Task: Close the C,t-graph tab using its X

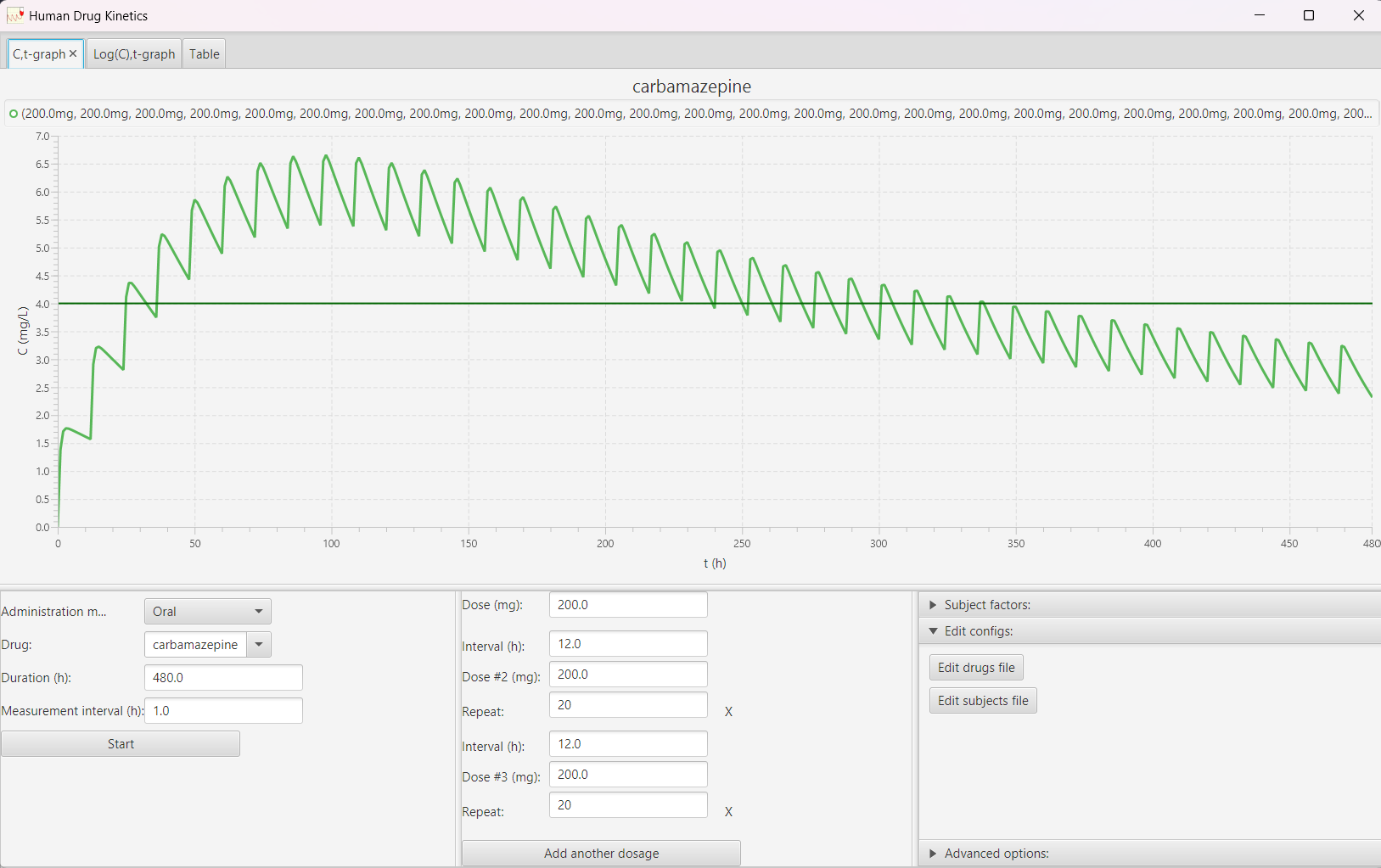Action: point(73,53)
